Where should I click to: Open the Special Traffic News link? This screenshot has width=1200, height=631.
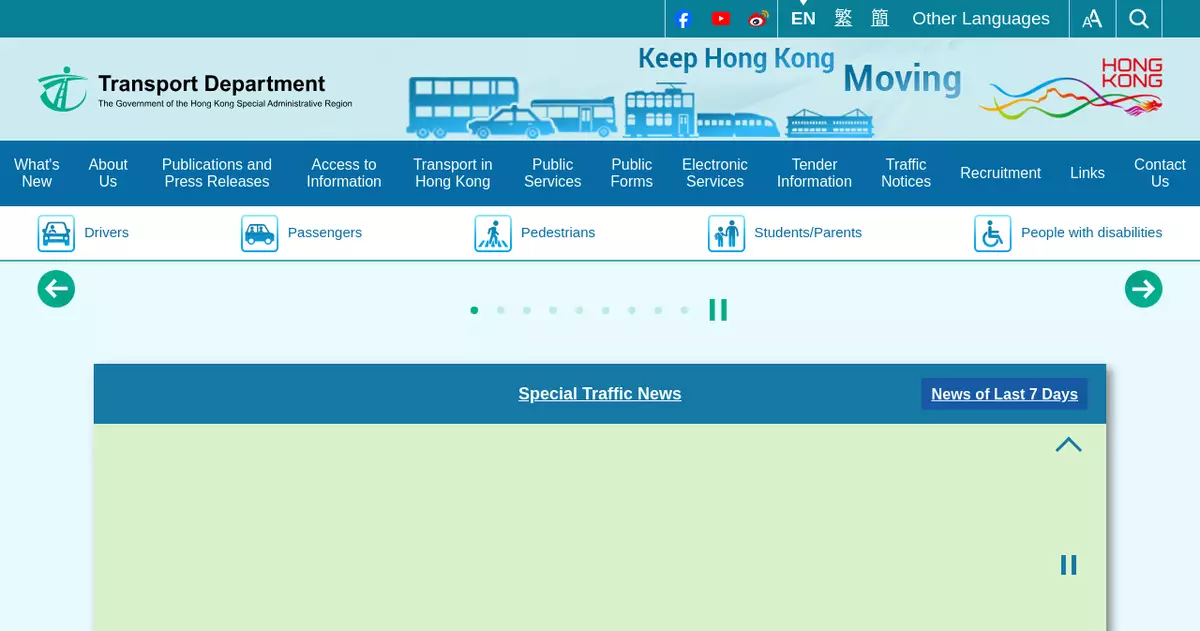pyautogui.click(x=599, y=394)
